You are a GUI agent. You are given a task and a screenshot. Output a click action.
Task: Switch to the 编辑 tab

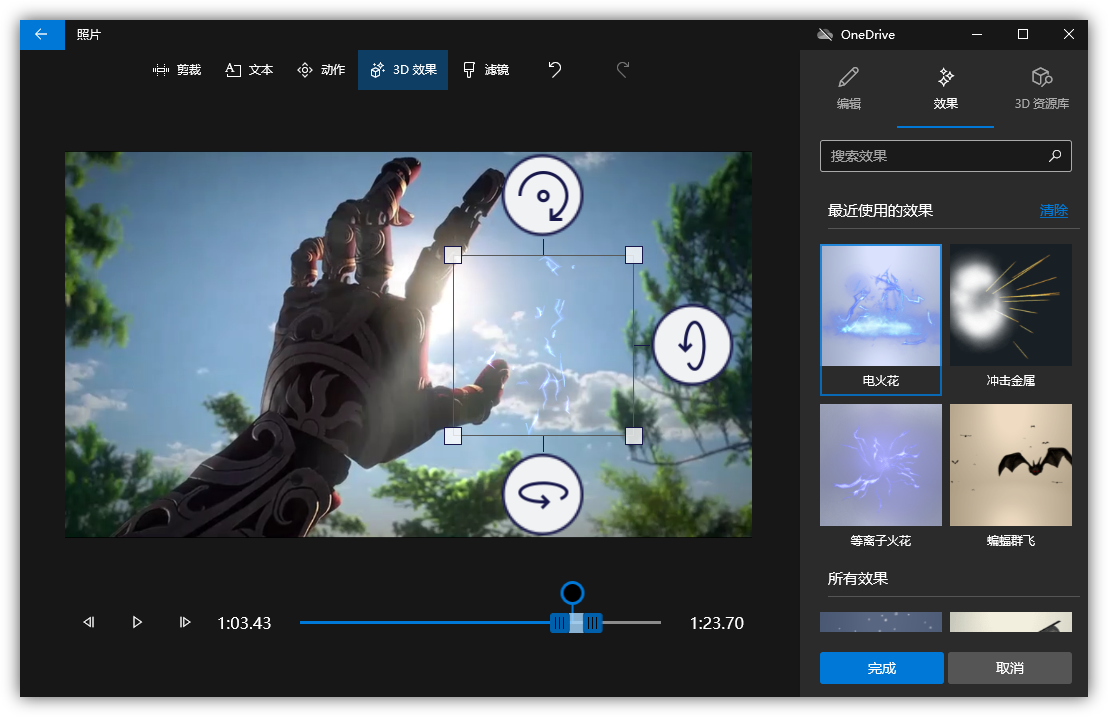[849, 89]
